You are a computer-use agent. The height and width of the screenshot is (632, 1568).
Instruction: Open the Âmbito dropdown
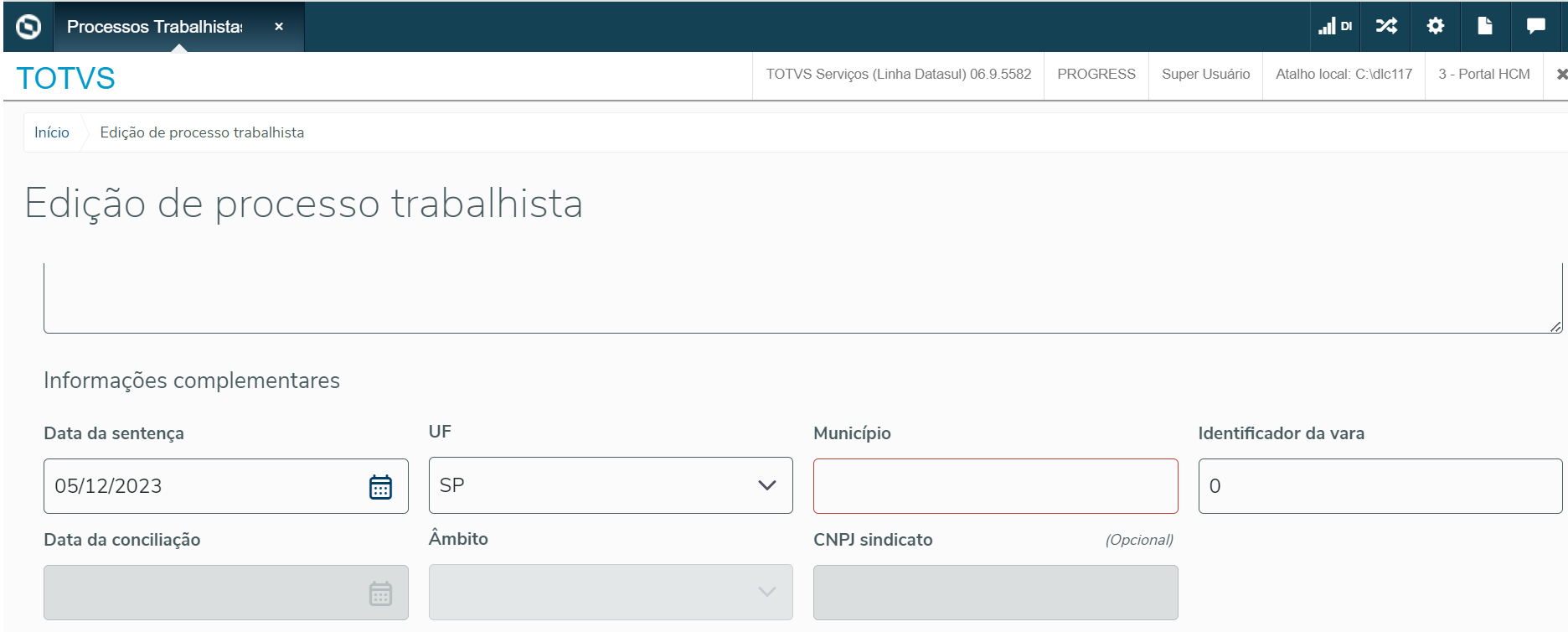[x=611, y=592]
